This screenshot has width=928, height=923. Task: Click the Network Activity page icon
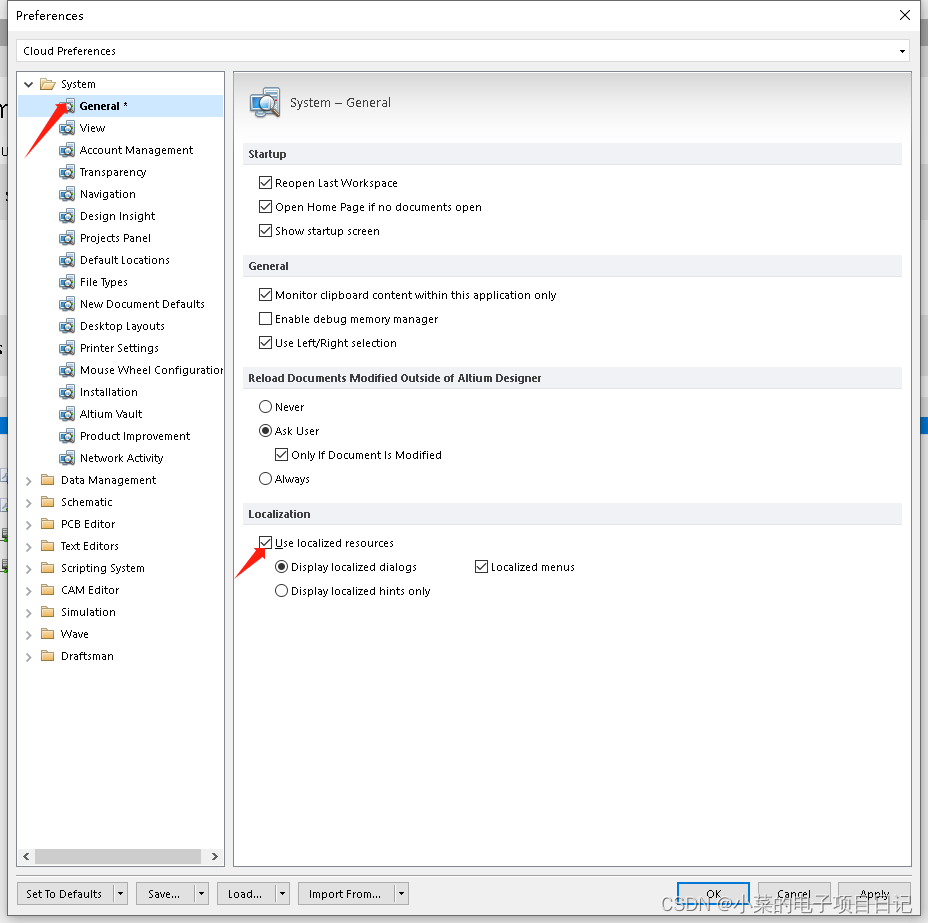(x=67, y=458)
